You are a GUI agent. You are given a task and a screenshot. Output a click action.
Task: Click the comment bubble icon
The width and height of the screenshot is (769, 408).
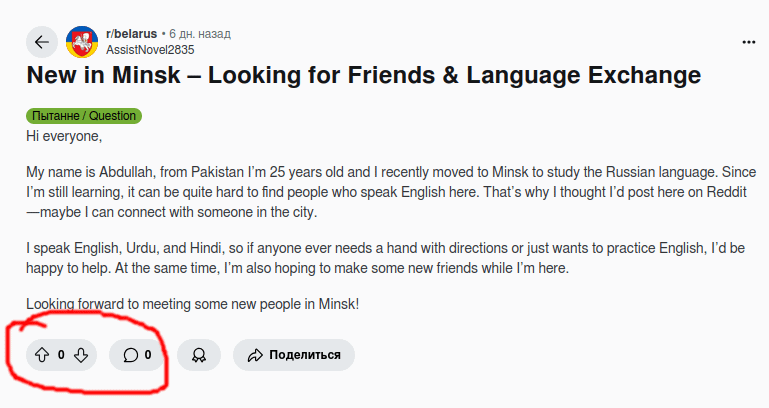click(130, 354)
